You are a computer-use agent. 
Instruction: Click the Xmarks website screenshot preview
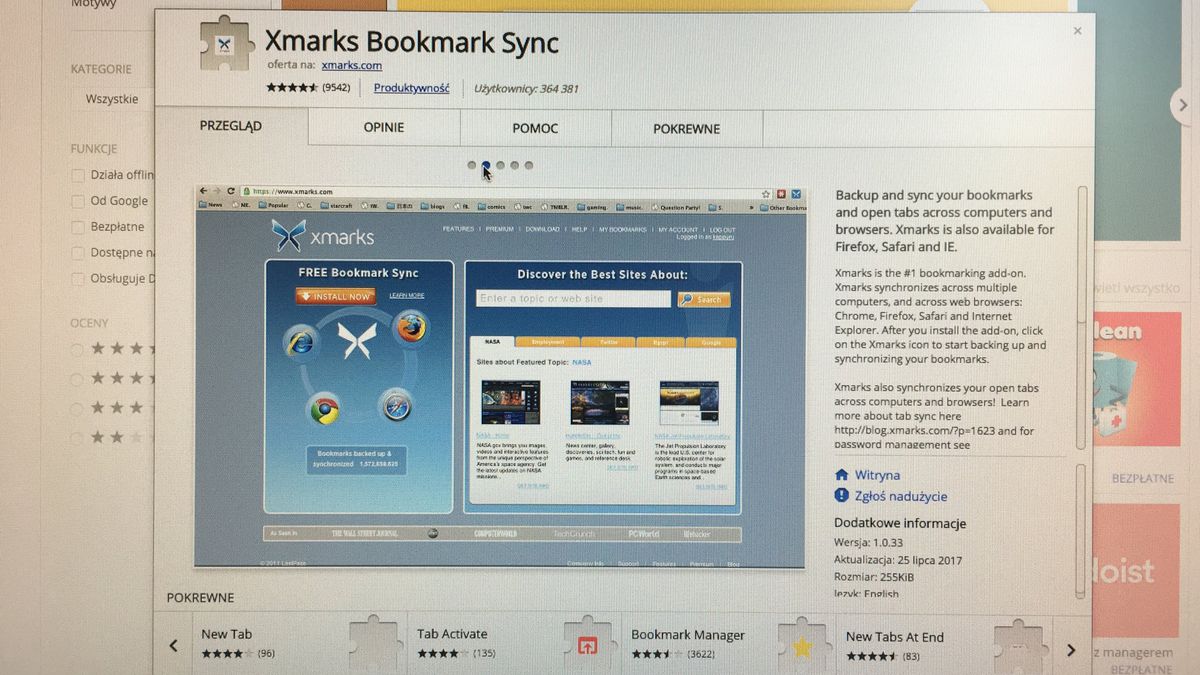[x=499, y=376]
